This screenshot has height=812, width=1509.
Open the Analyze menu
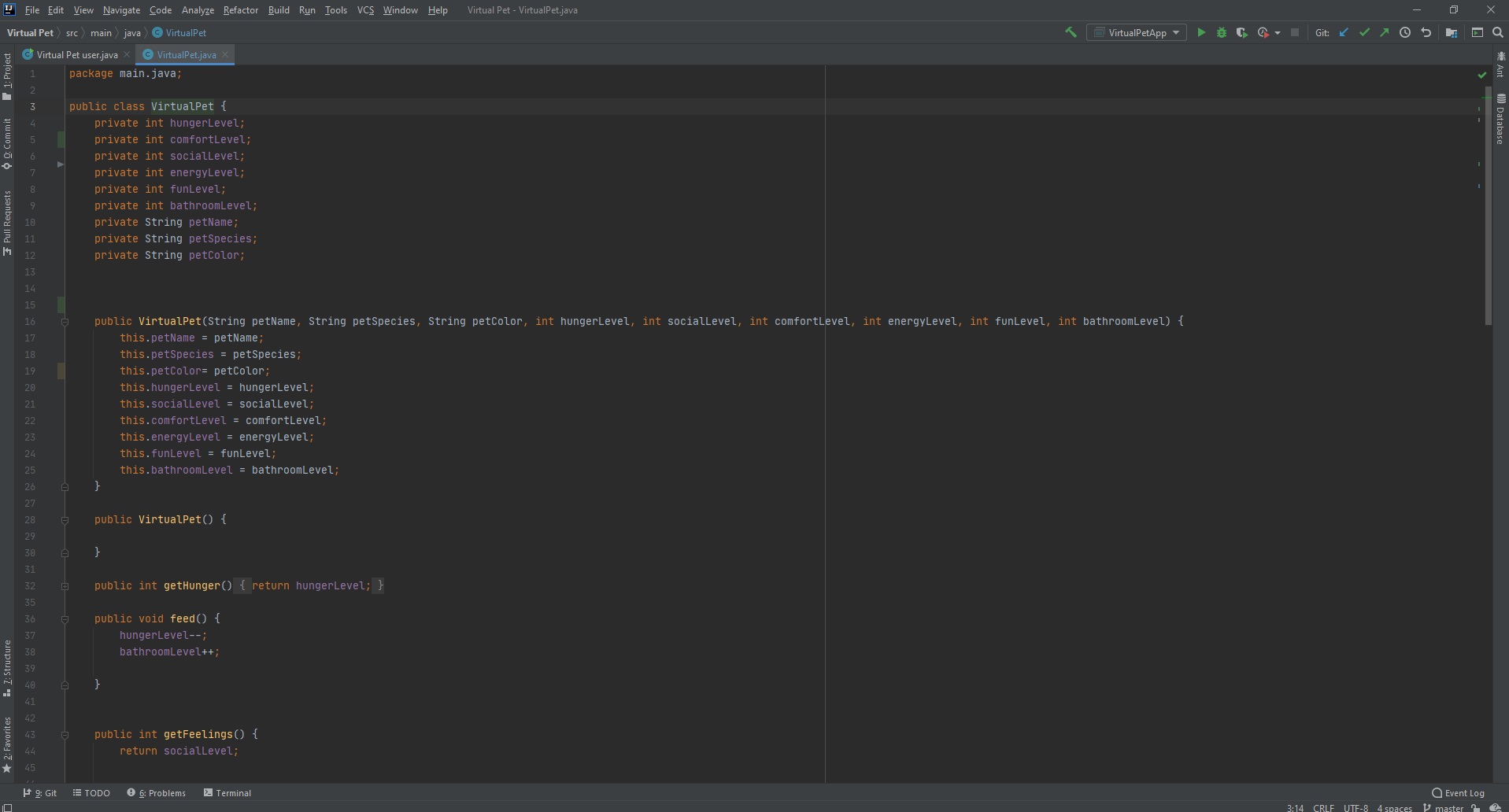(x=198, y=10)
